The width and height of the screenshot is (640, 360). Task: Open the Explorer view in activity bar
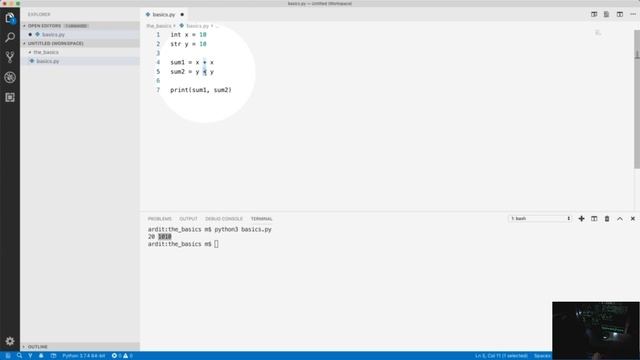pos(10,18)
